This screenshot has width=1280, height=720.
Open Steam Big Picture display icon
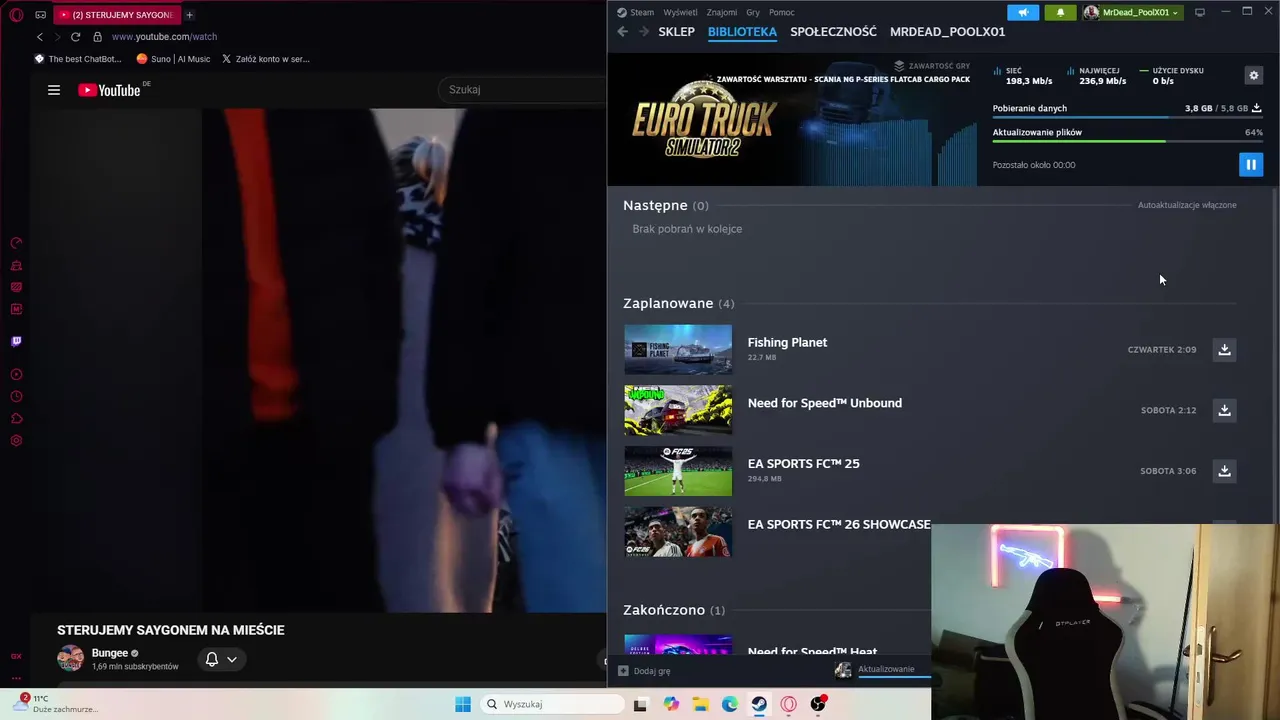pyautogui.click(x=1200, y=12)
